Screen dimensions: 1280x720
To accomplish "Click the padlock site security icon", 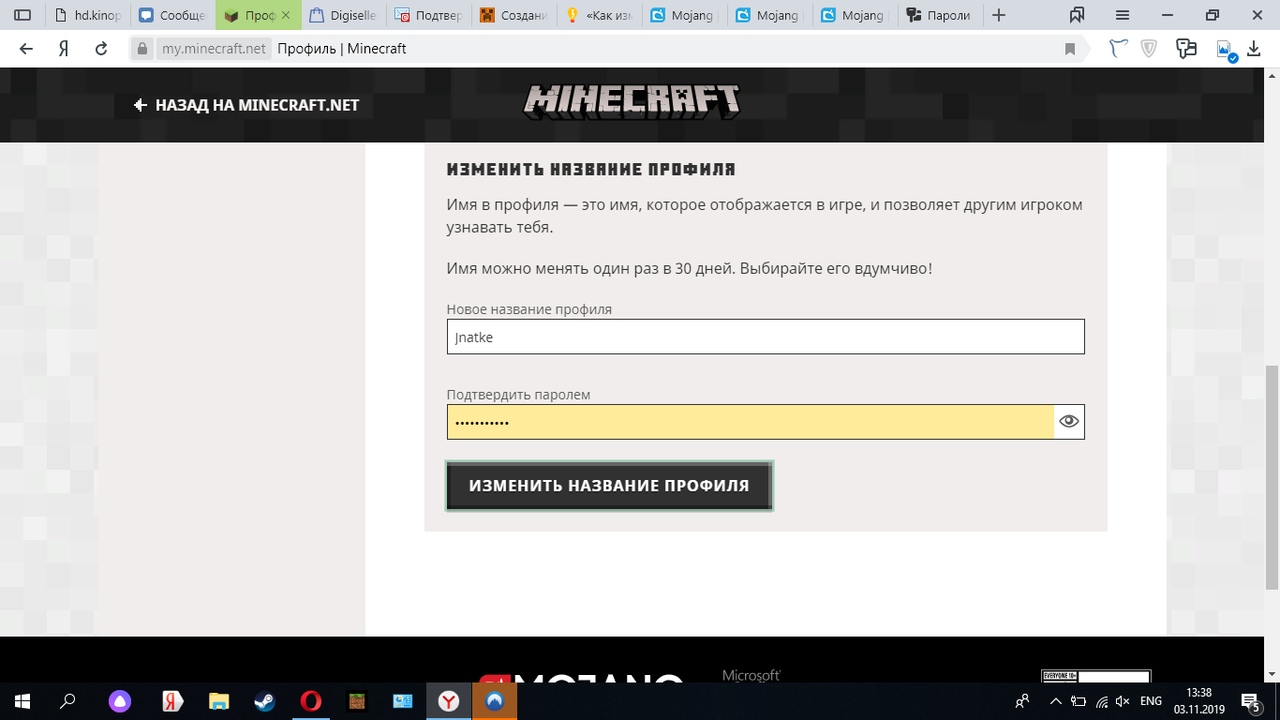I will pos(143,49).
